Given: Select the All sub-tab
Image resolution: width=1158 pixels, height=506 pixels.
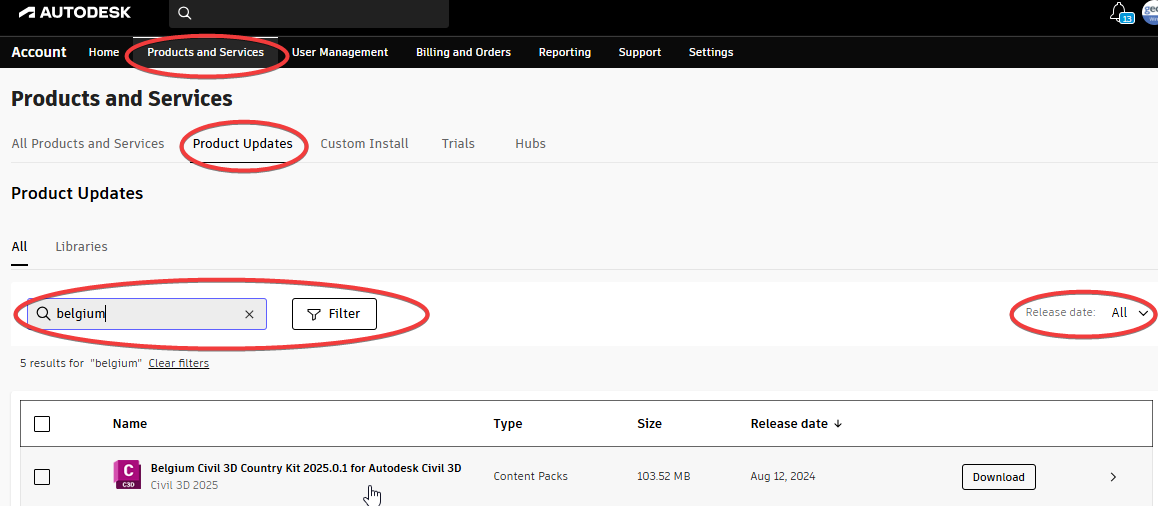Looking at the screenshot, I should 19,247.
